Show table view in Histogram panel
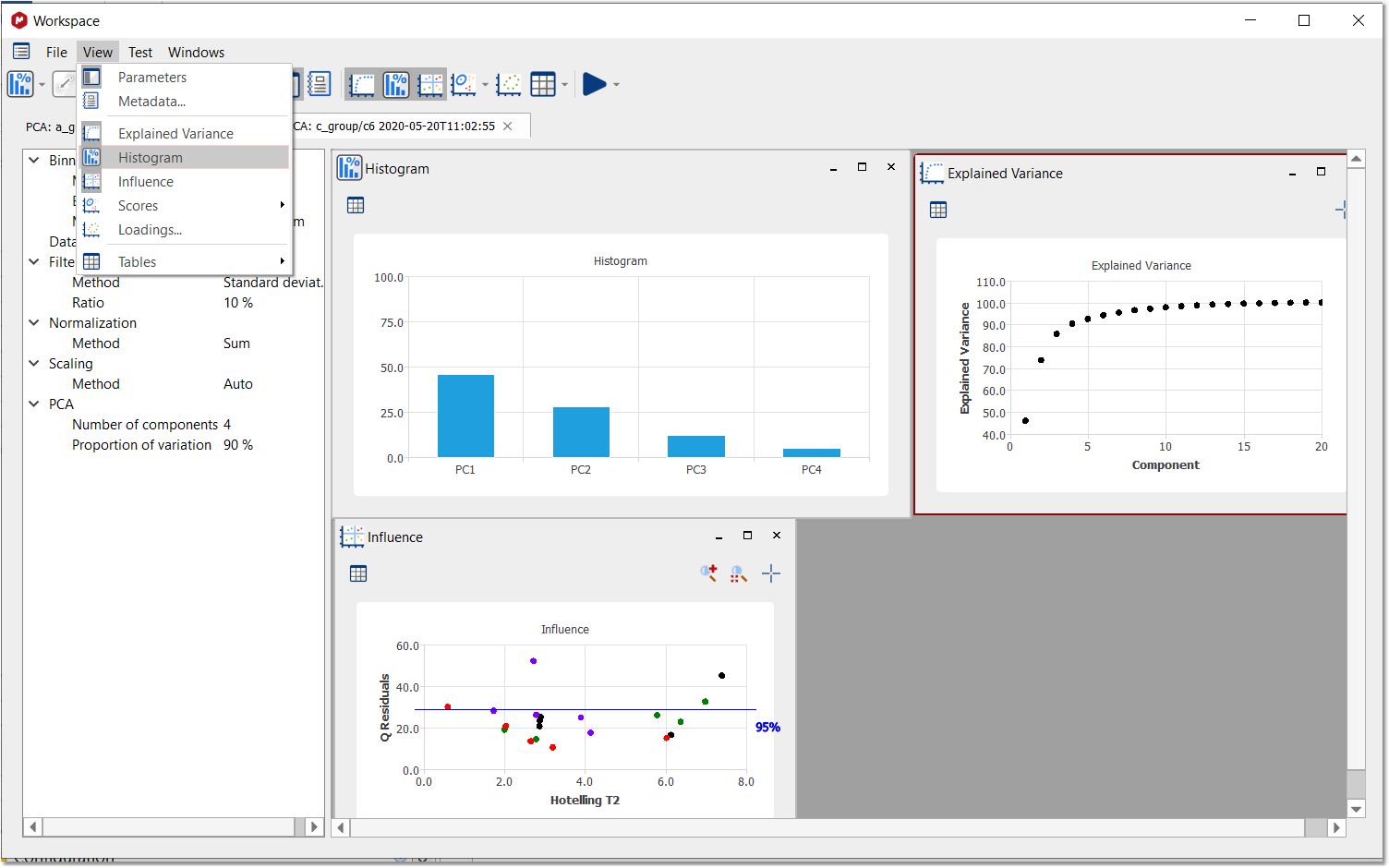The height and width of the screenshot is (868, 1389). coord(356,205)
